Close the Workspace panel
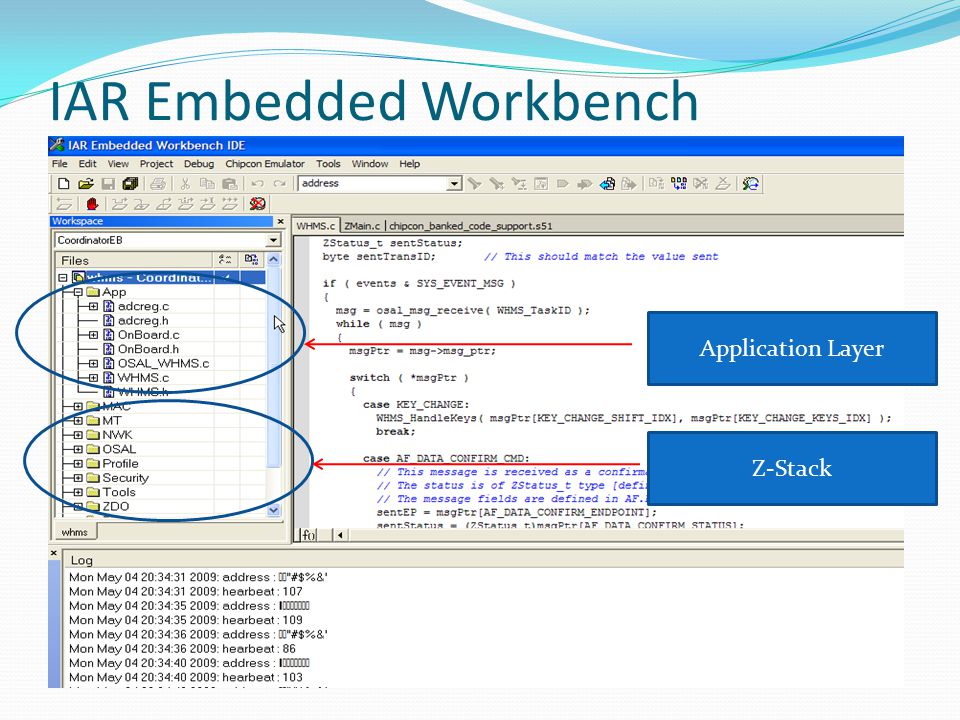This screenshot has width=960, height=720. [x=281, y=222]
